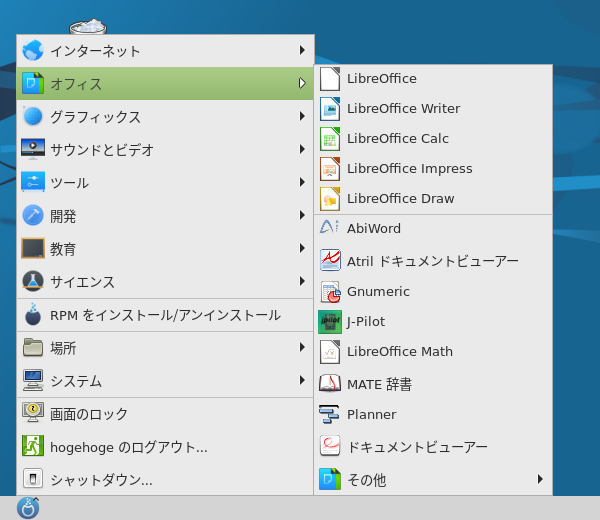Image resolution: width=600 pixels, height=520 pixels.
Task: Click the LibreOffice Draw label
Action: pos(400,199)
